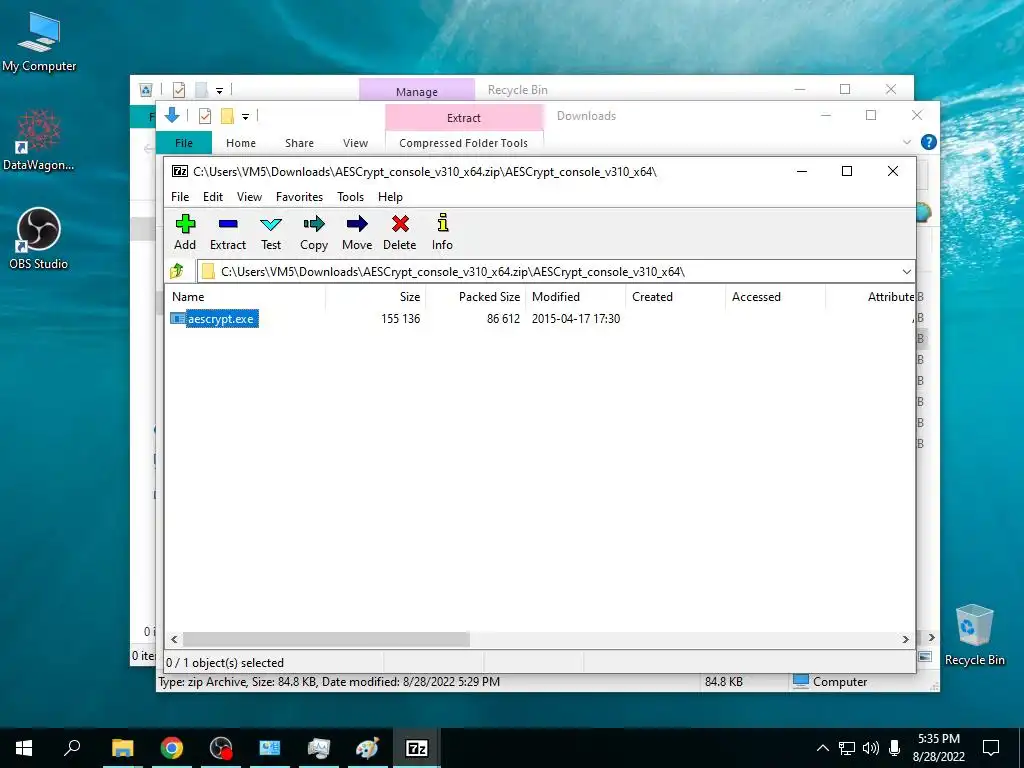The width and height of the screenshot is (1024, 768).
Task: Launch Google Chrome from the taskbar
Action: [x=172, y=748]
